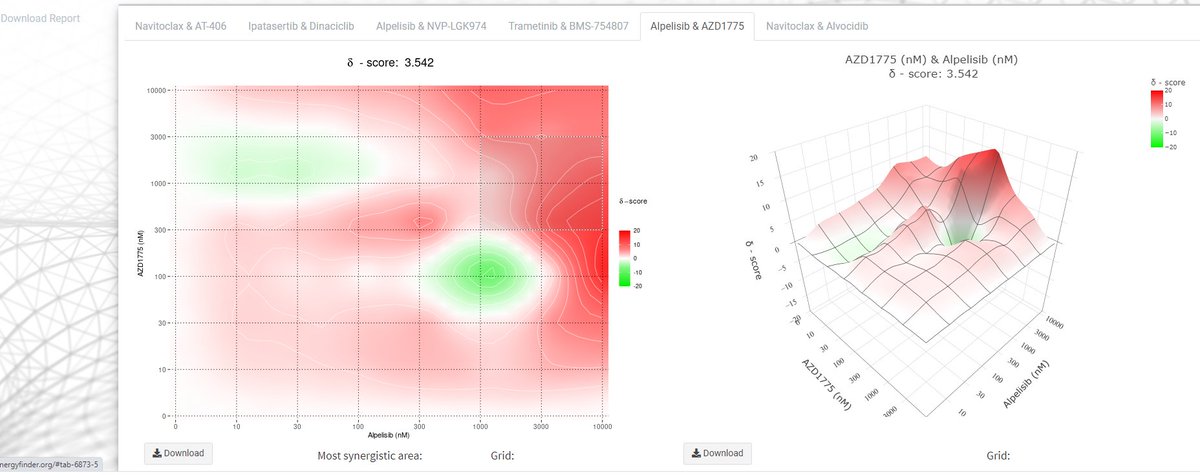
Task: Click the heatmap δ-score 3.542 heading
Action: coord(391,62)
